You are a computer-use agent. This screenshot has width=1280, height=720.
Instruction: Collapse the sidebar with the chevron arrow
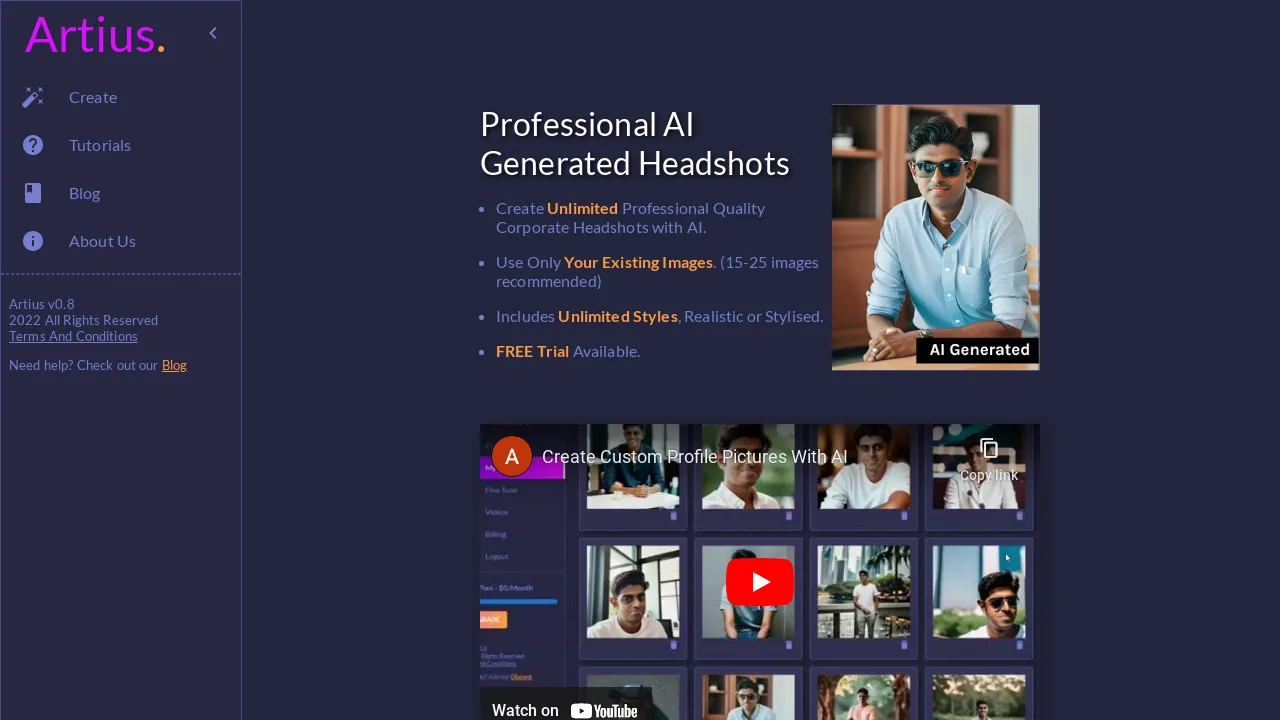click(213, 33)
